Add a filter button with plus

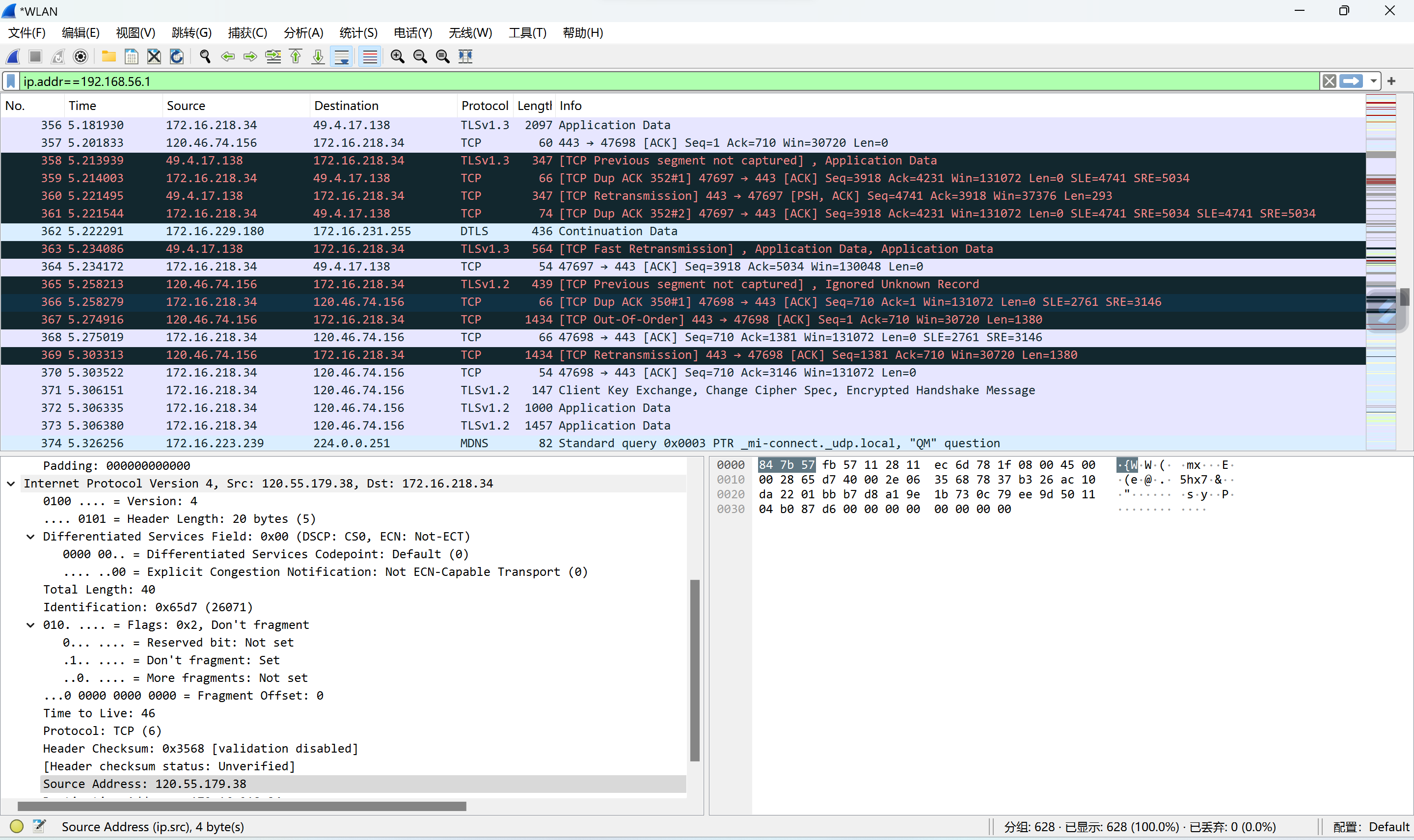point(1392,81)
